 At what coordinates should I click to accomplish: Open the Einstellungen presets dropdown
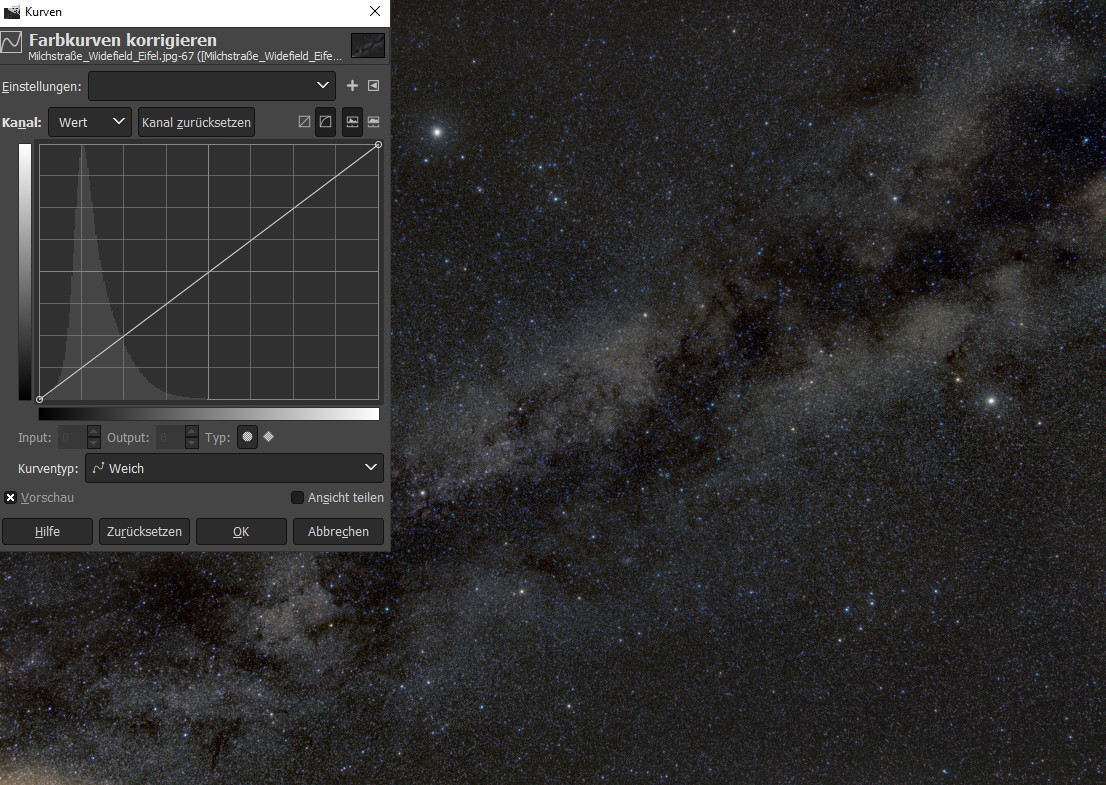[x=212, y=86]
